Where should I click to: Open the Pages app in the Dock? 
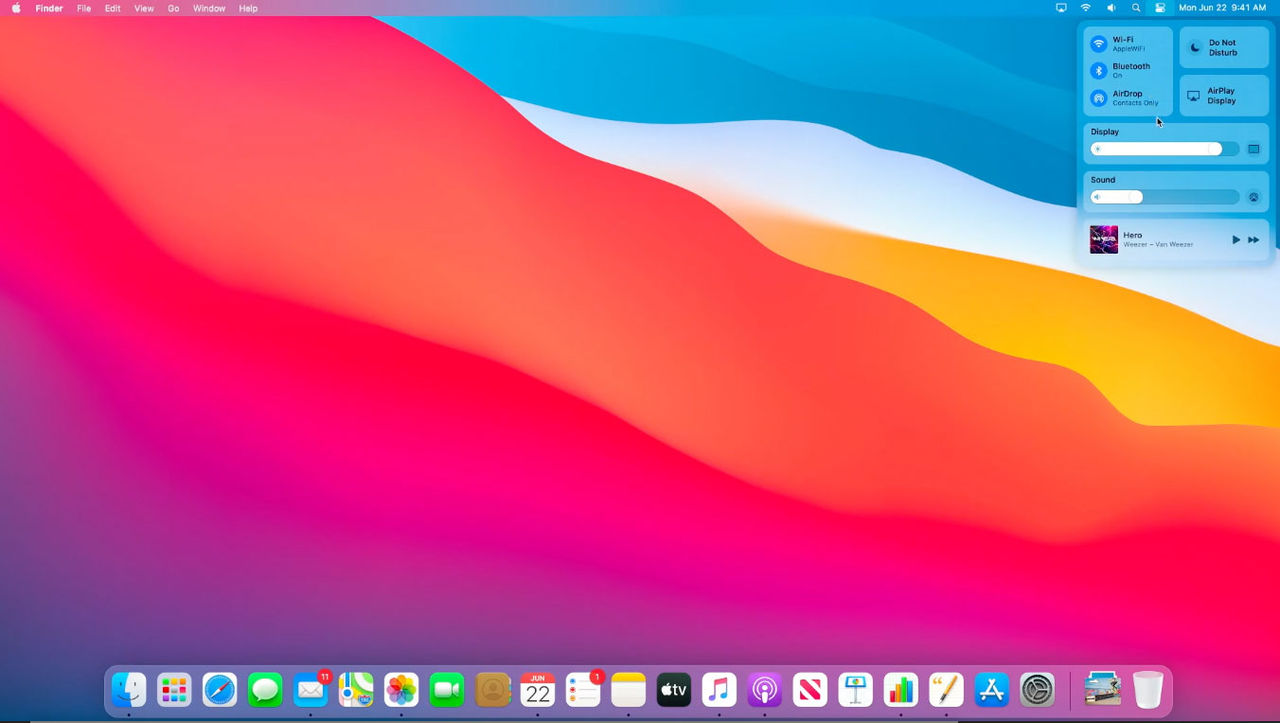(946, 689)
